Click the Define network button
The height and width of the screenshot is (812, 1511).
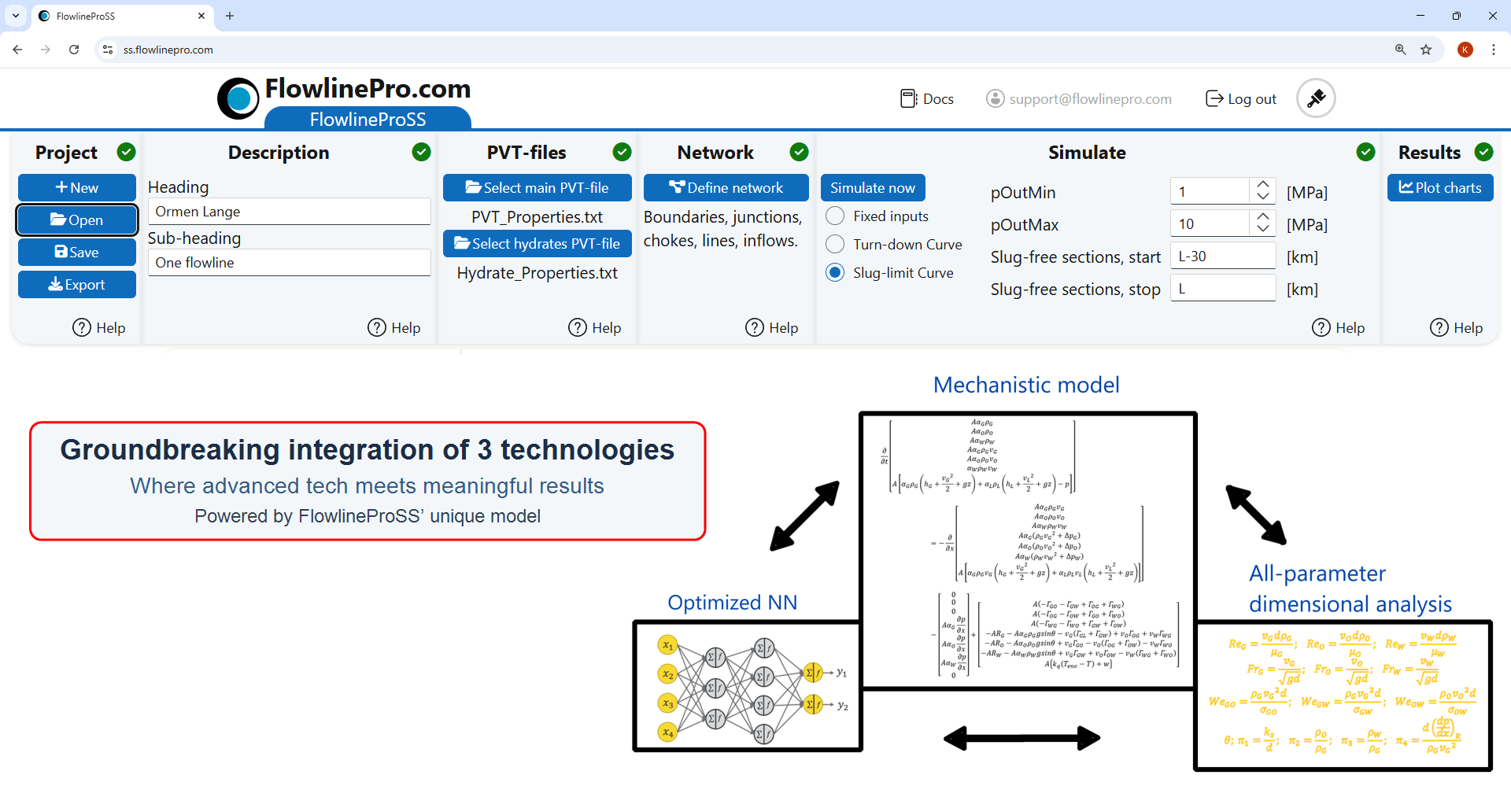pos(726,187)
